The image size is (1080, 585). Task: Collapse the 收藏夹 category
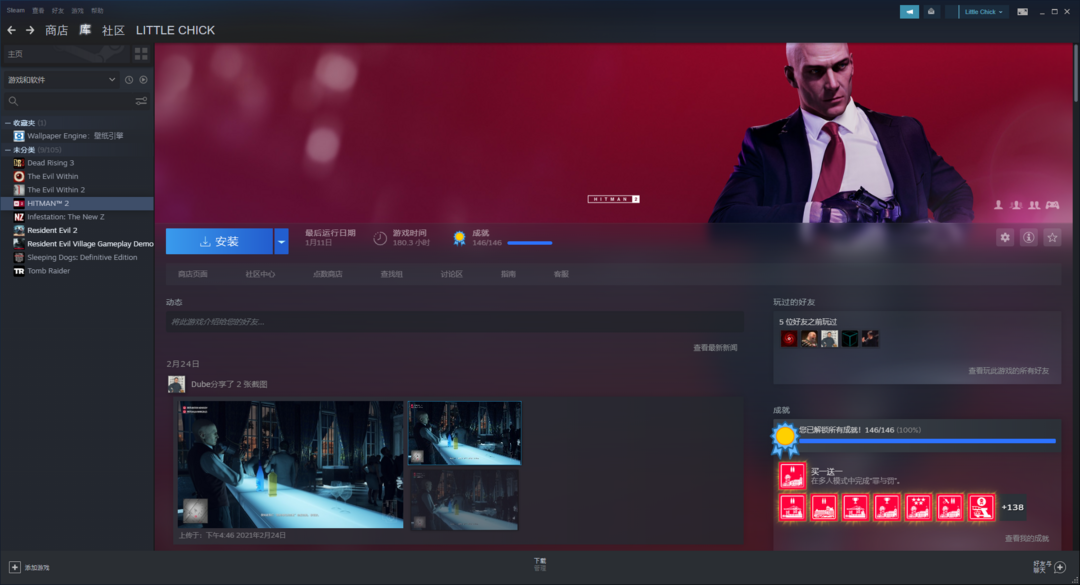click(x=8, y=123)
